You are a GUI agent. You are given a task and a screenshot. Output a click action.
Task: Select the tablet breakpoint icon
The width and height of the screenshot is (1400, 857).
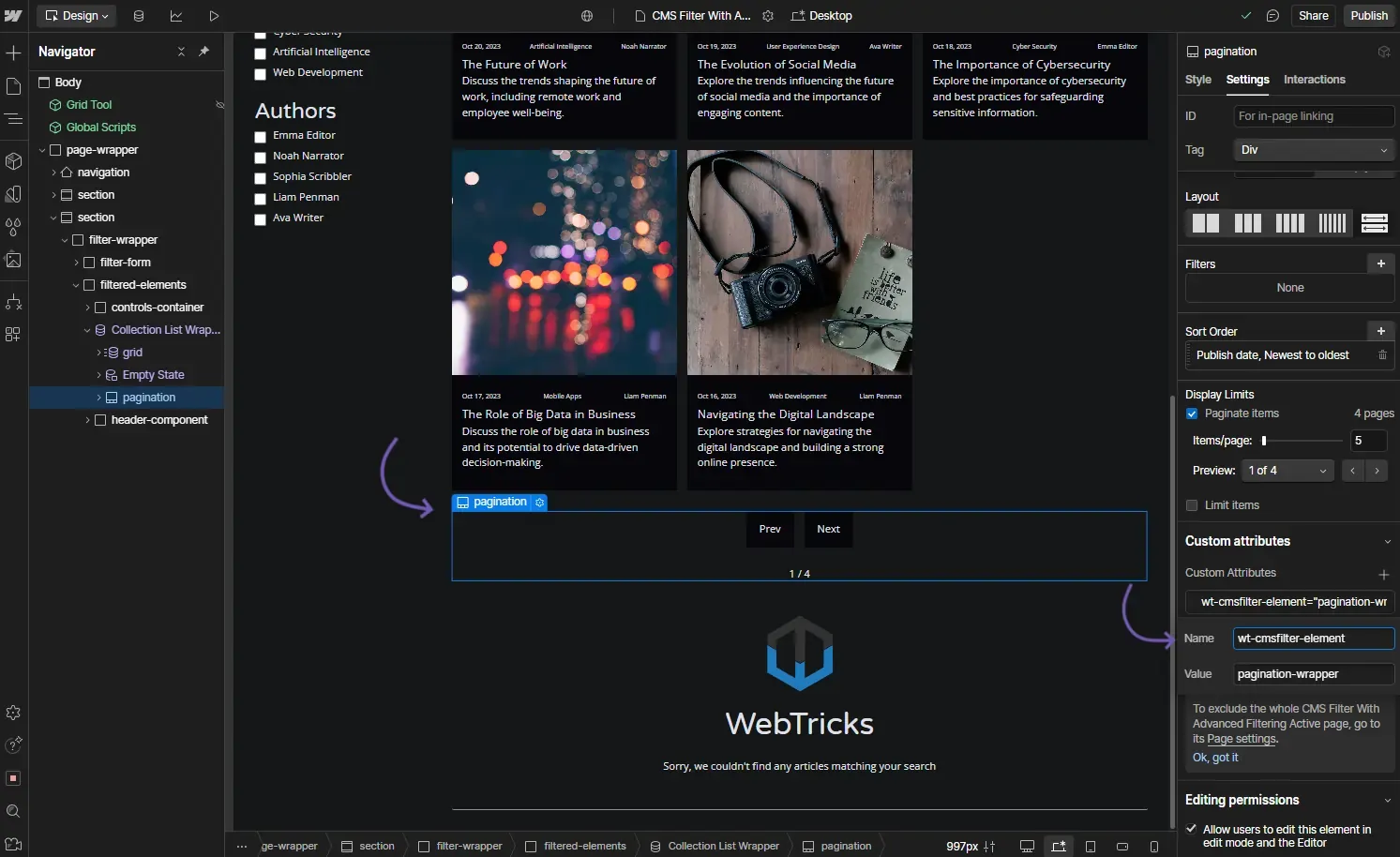click(1091, 847)
